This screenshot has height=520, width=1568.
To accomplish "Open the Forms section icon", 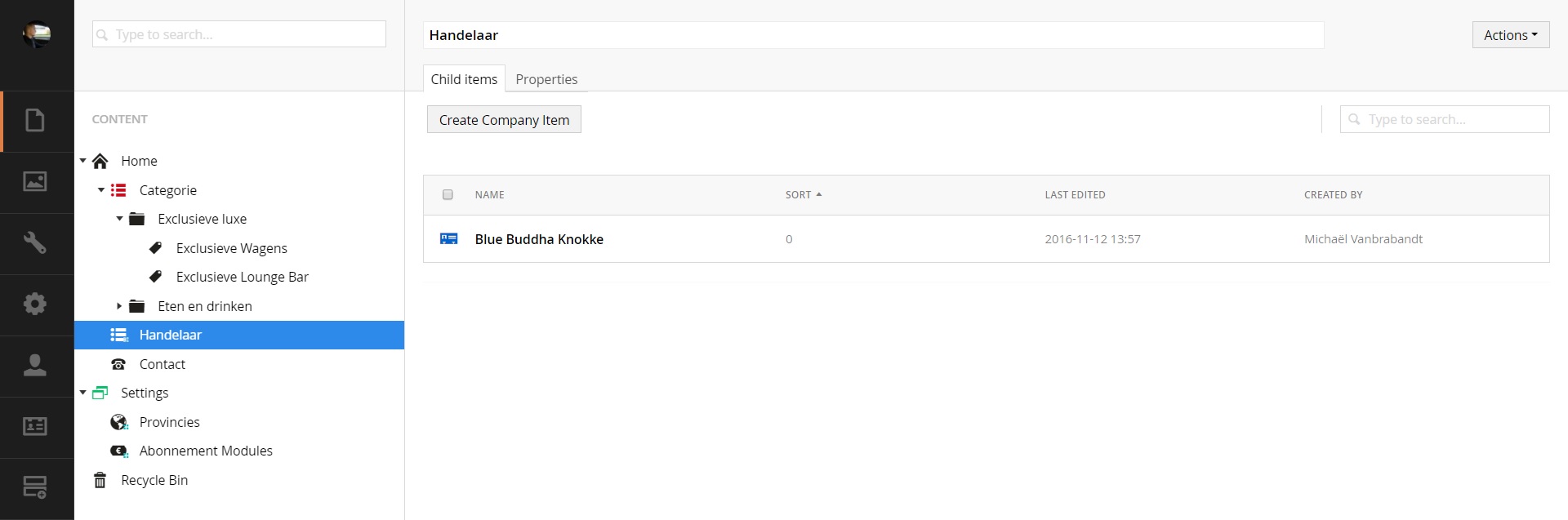I will click(35, 487).
